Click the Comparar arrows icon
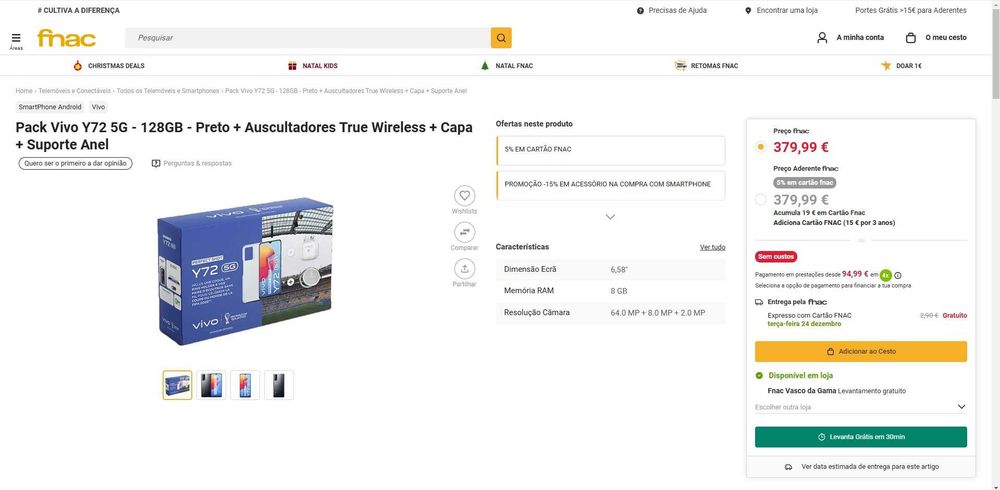 pyautogui.click(x=464, y=232)
